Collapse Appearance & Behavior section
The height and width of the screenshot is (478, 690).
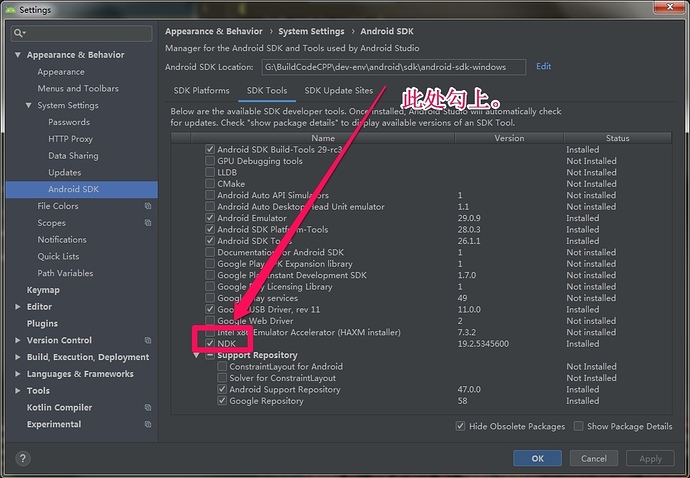coord(18,55)
